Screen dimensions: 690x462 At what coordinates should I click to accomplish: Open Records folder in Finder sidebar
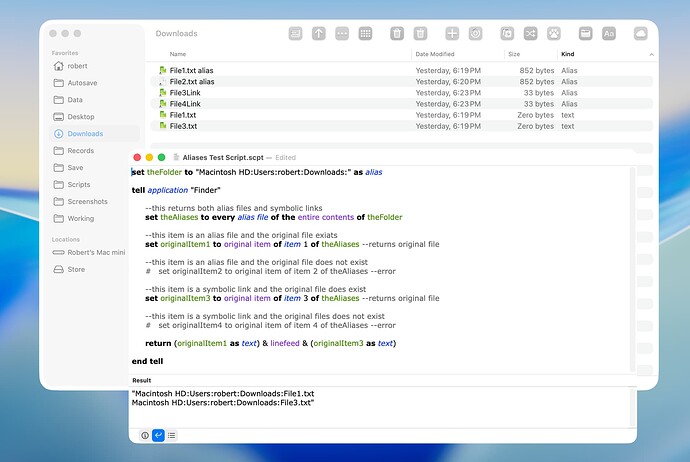[95, 150]
